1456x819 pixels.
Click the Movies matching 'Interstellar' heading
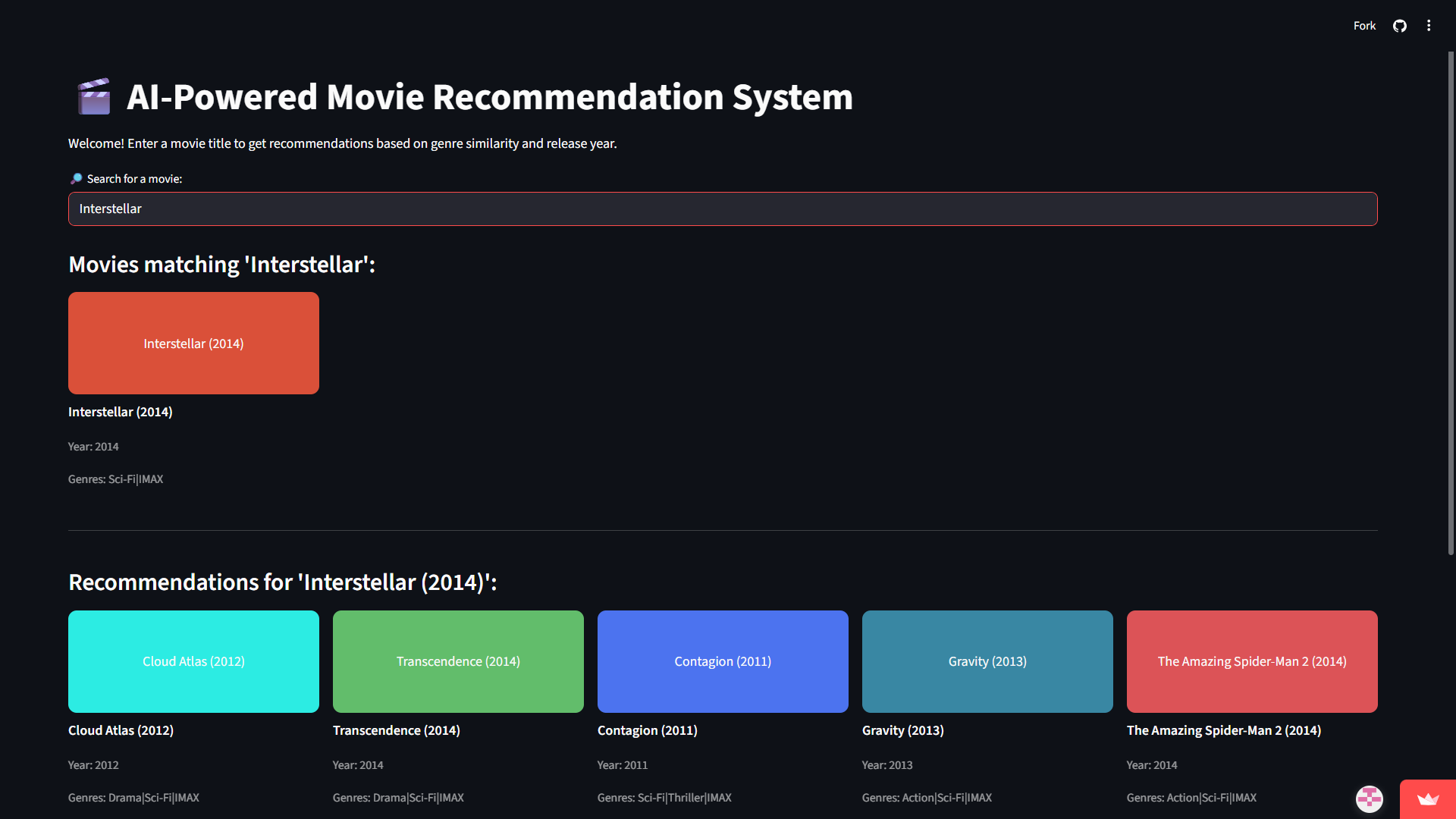click(x=221, y=265)
